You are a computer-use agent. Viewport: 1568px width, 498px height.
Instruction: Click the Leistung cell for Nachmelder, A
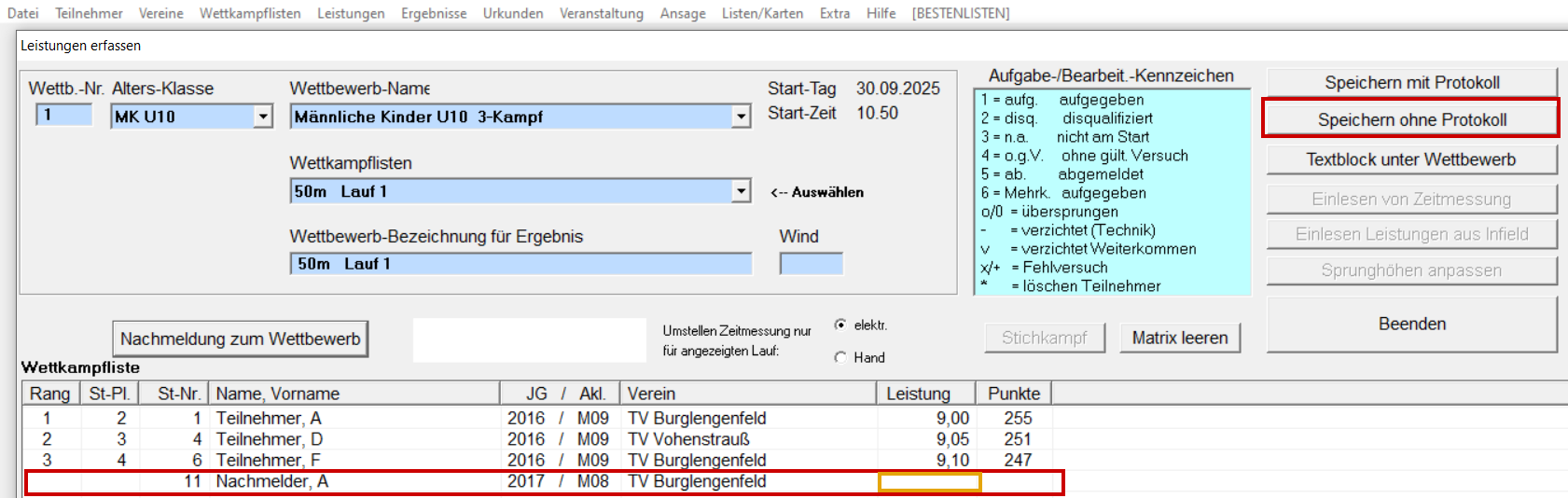tap(929, 481)
